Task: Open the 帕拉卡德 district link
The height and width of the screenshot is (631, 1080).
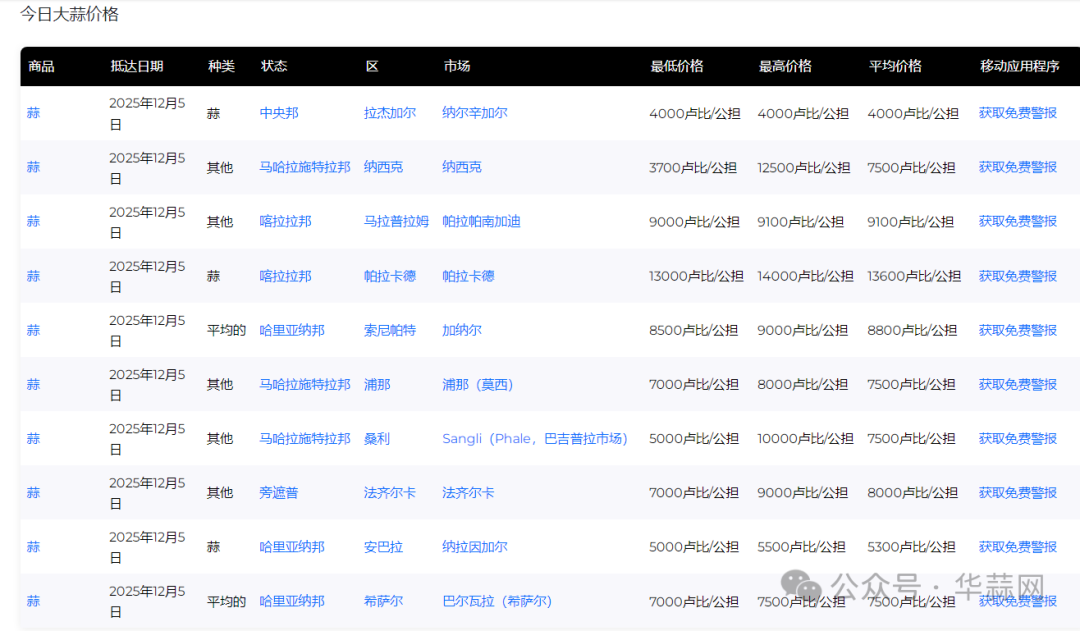Action: click(x=390, y=276)
